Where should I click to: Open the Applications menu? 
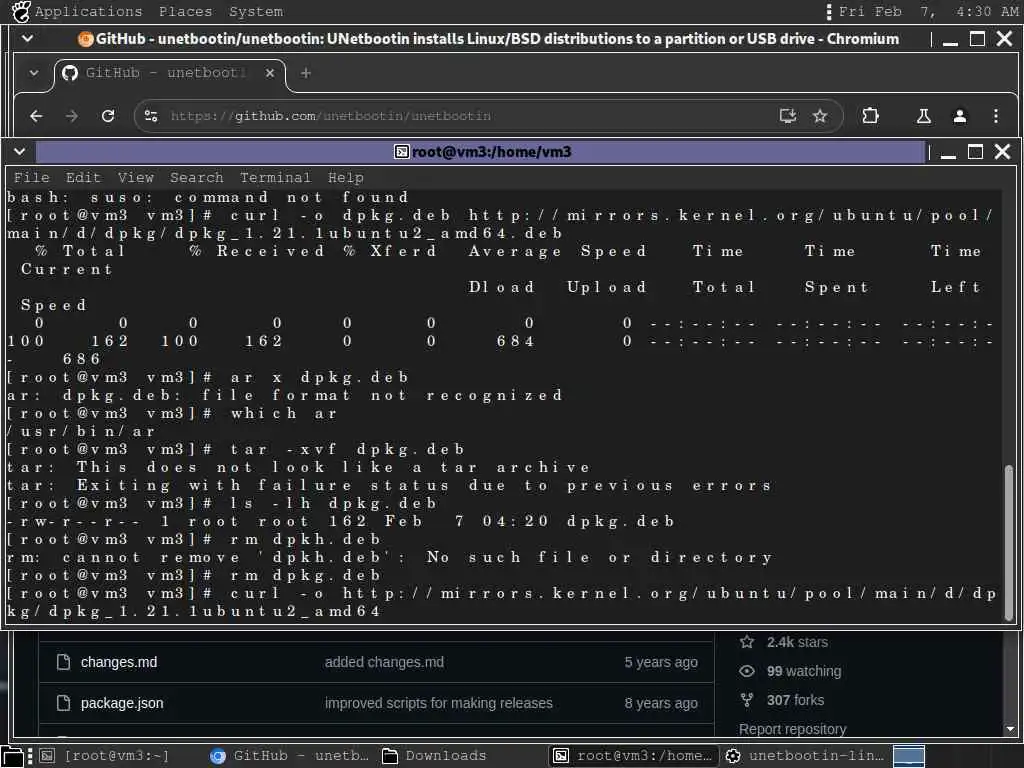coord(88,12)
